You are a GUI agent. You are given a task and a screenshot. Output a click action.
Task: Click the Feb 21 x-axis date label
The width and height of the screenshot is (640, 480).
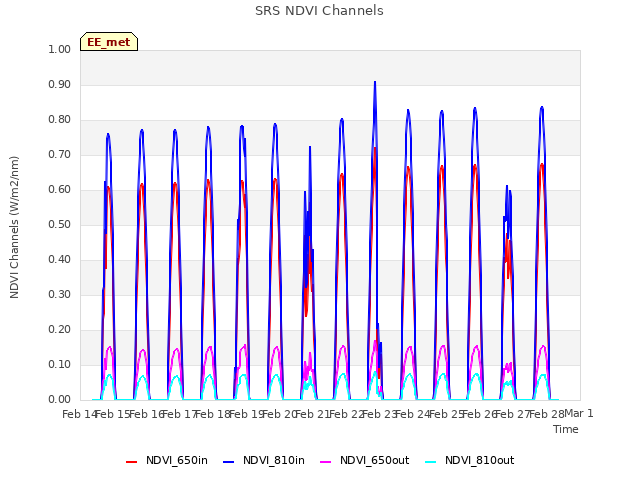312,414
